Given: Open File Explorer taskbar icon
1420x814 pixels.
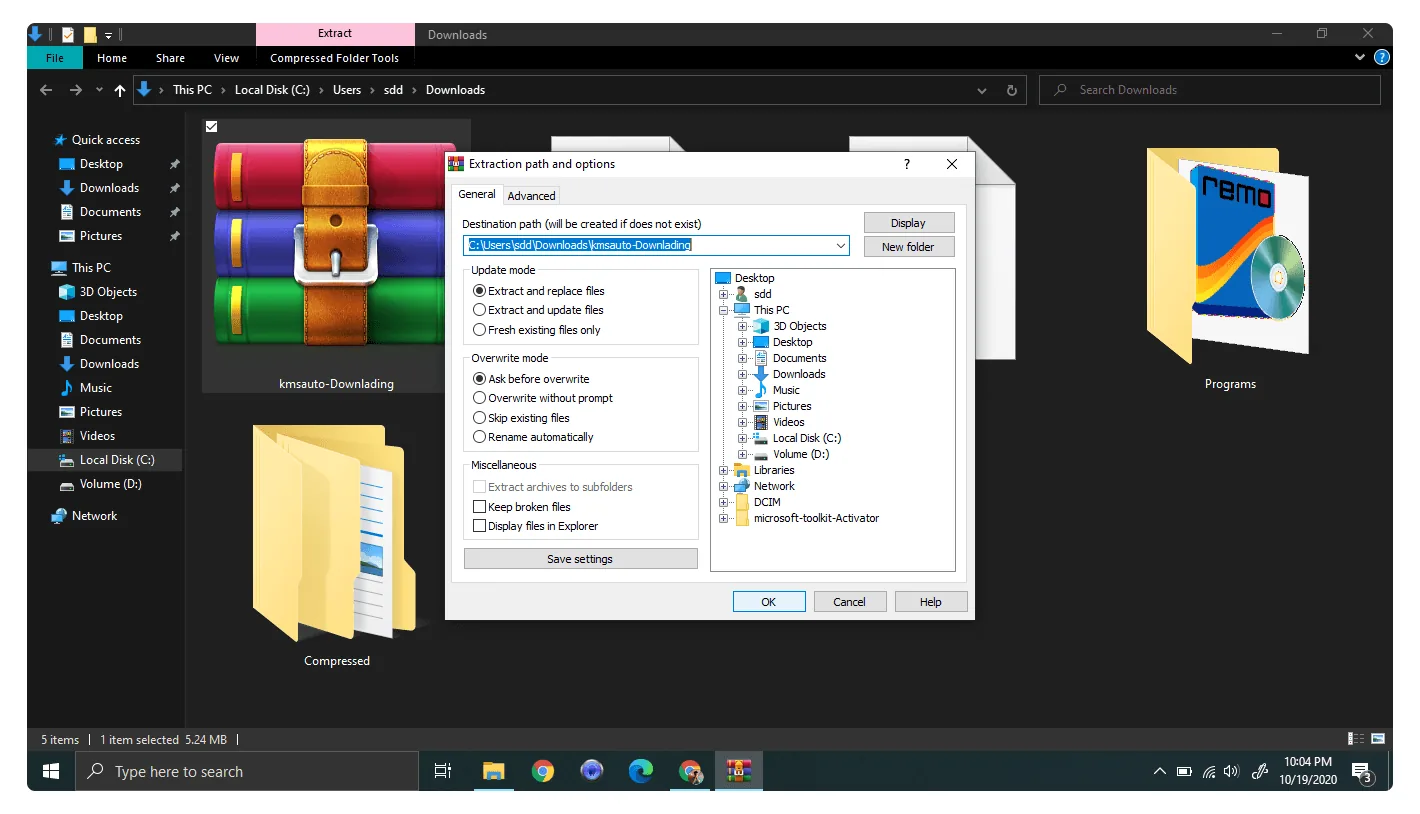Looking at the screenshot, I should (494, 771).
